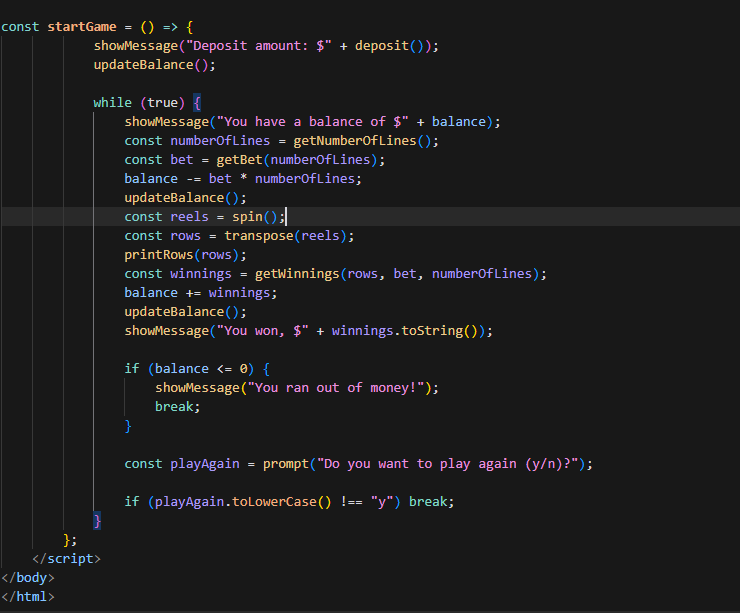Click the getWinnings function call
The height and width of the screenshot is (613, 740).
pyautogui.click(x=297, y=274)
